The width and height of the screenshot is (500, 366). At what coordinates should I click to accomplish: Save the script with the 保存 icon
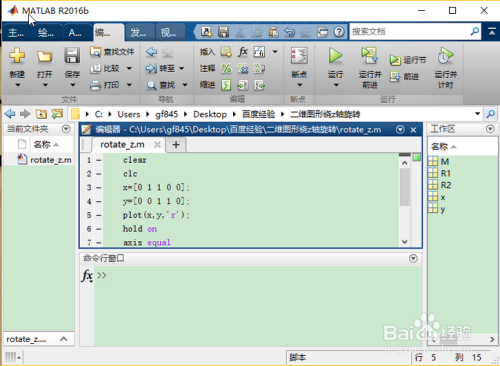tap(72, 56)
